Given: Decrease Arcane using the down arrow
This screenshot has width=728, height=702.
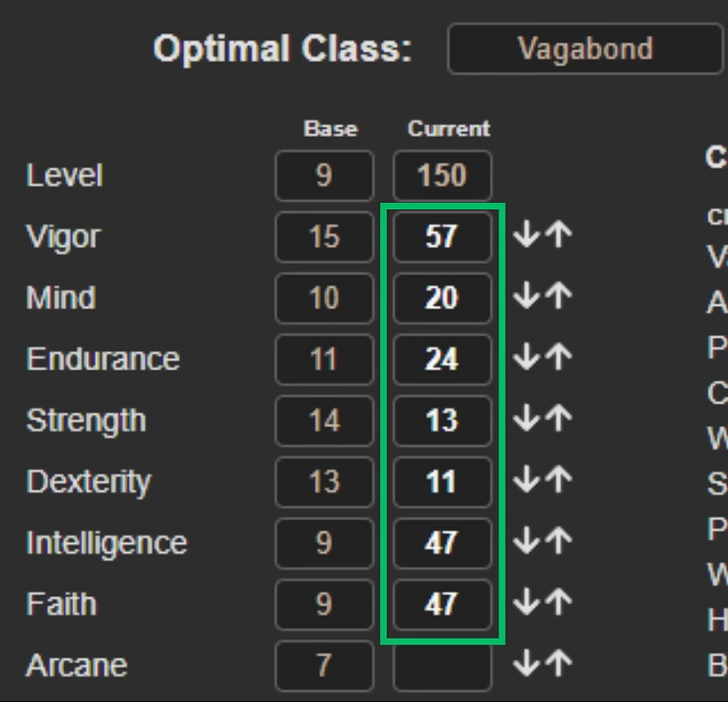Looking at the screenshot, I should (x=527, y=665).
